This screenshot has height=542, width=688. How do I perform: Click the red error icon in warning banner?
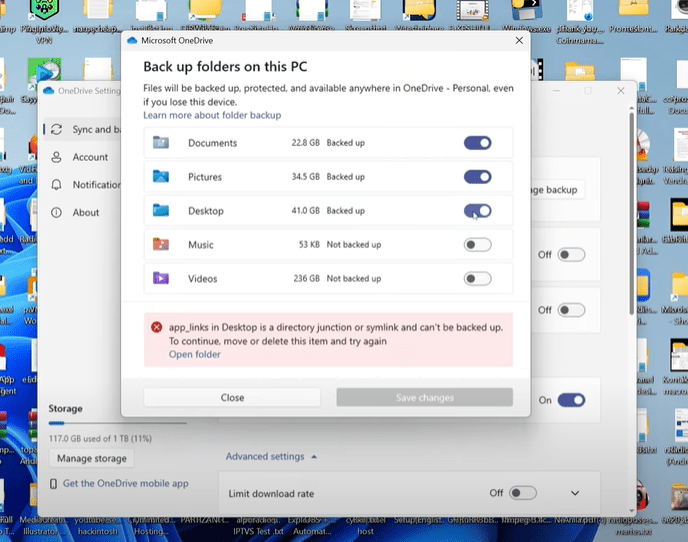[156, 327]
